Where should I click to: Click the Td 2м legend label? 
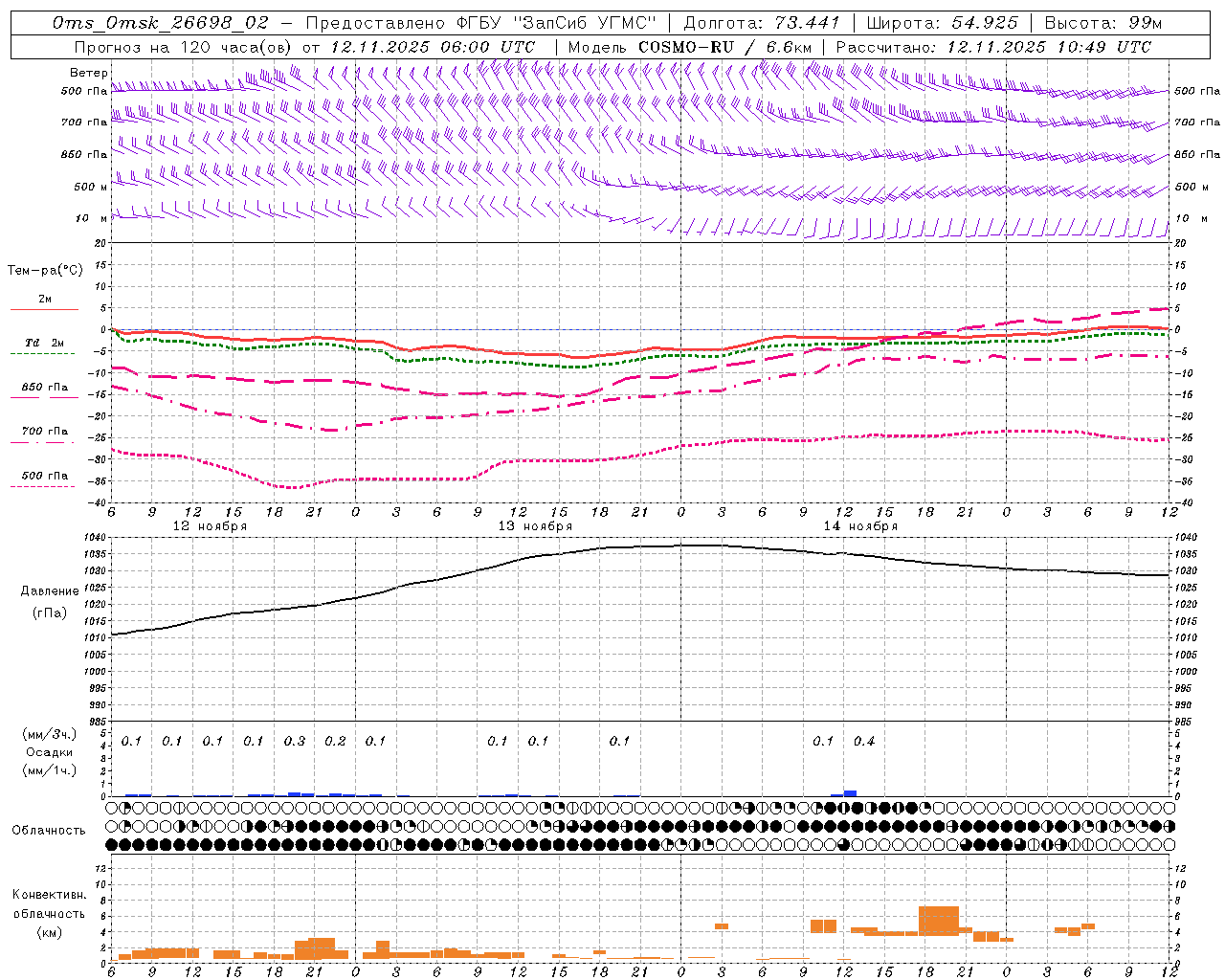(x=44, y=343)
